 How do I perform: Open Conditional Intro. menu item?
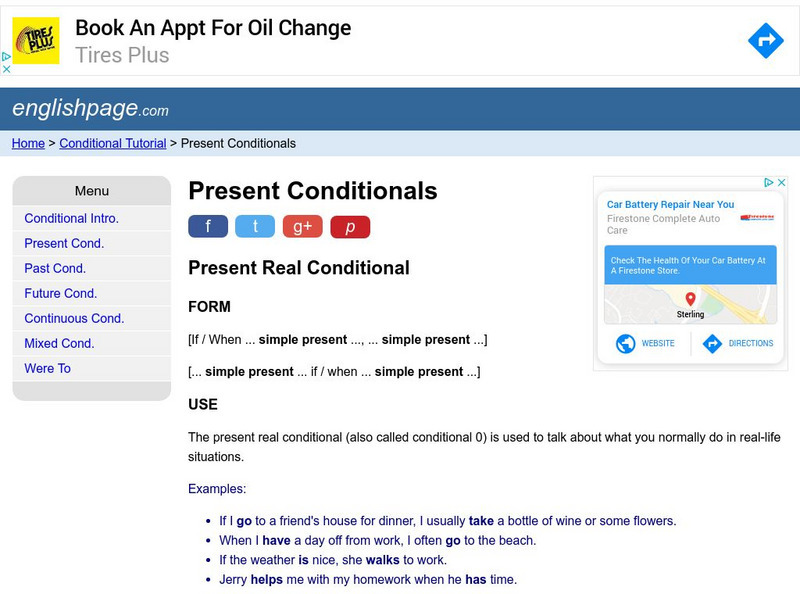coord(71,218)
